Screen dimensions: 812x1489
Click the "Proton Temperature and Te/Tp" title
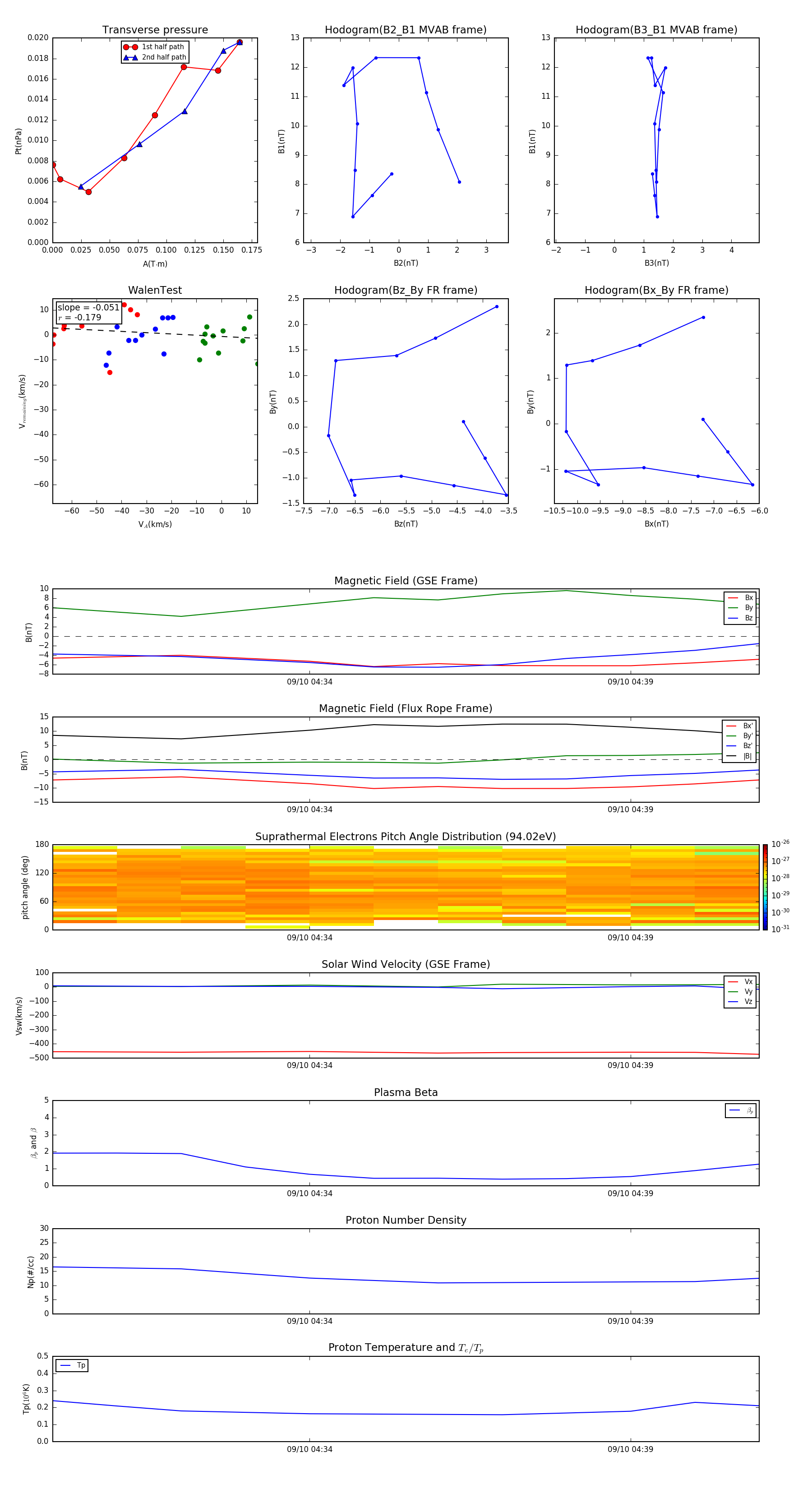pos(406,1348)
